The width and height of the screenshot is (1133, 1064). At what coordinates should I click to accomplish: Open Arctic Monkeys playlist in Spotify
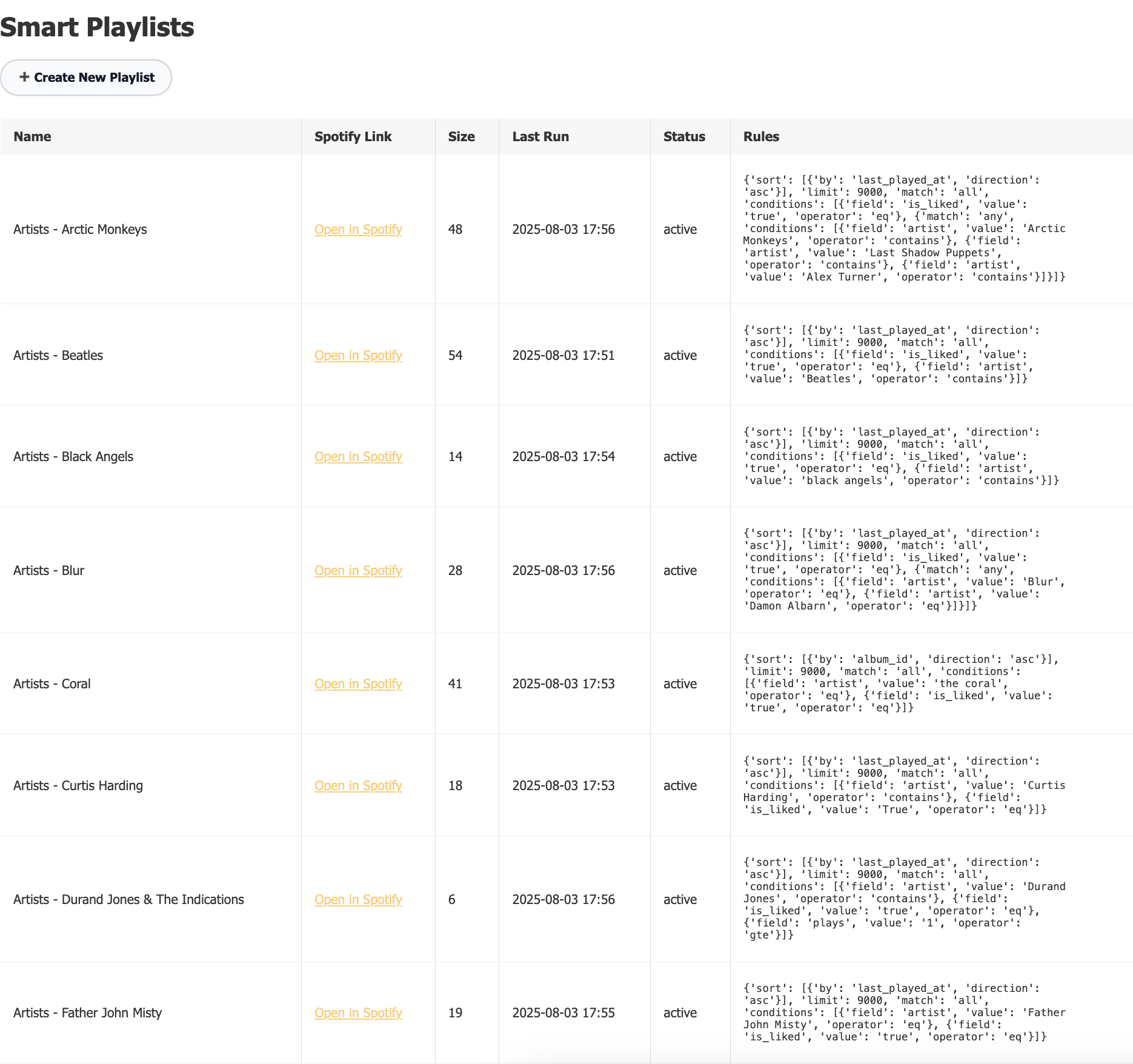click(357, 230)
